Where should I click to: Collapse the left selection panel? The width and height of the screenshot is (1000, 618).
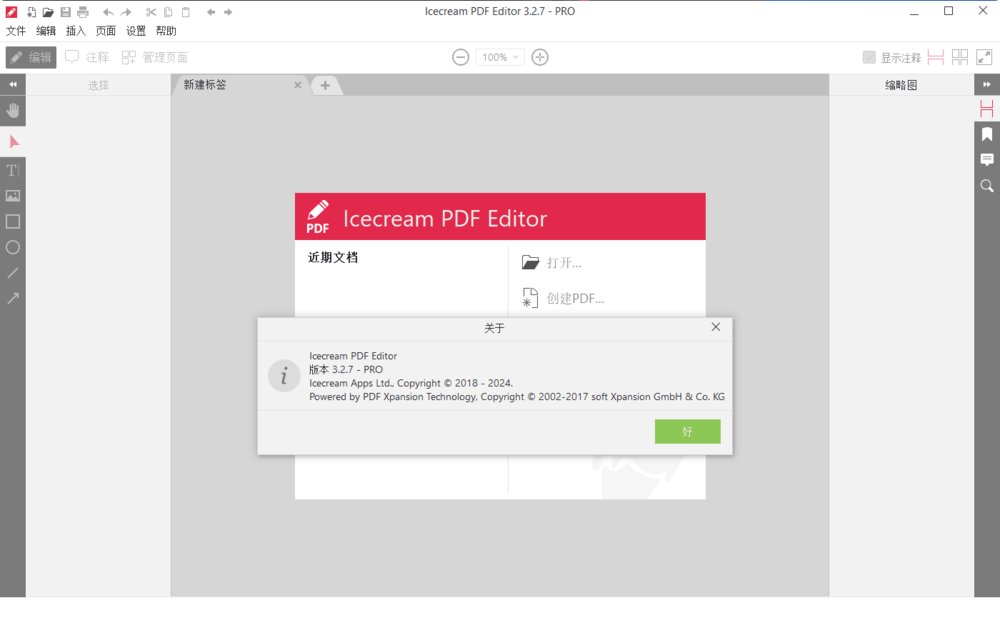click(x=12, y=84)
